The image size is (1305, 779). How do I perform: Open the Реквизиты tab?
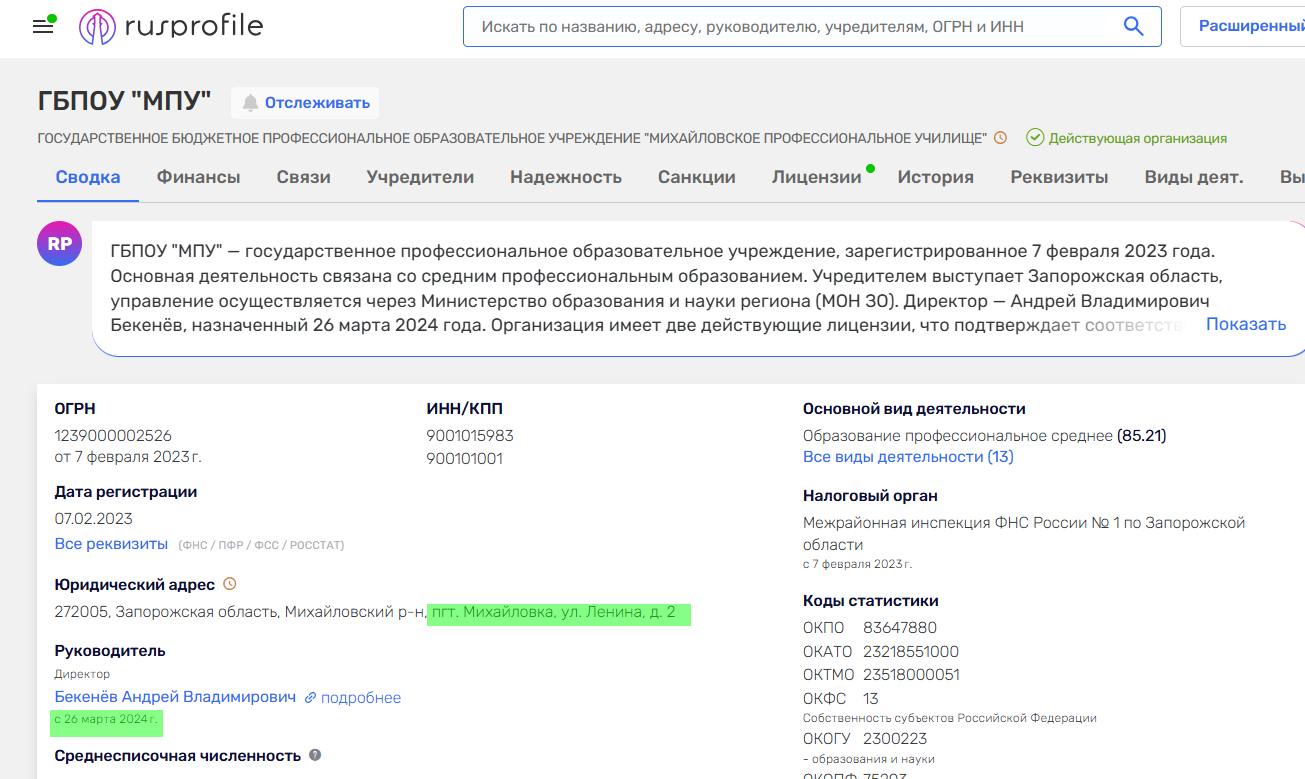(1059, 177)
